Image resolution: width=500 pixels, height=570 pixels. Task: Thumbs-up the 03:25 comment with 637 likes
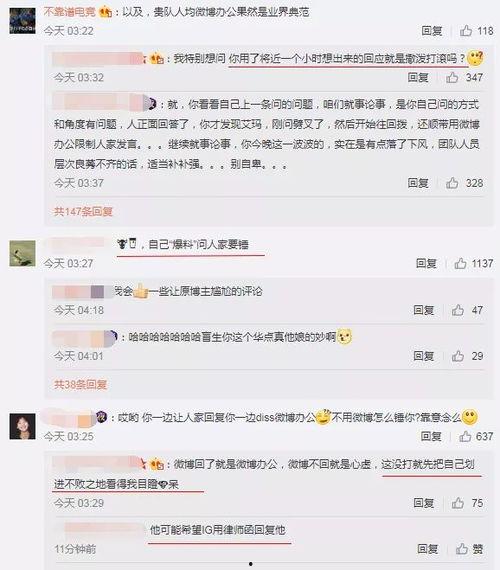pos(465,436)
